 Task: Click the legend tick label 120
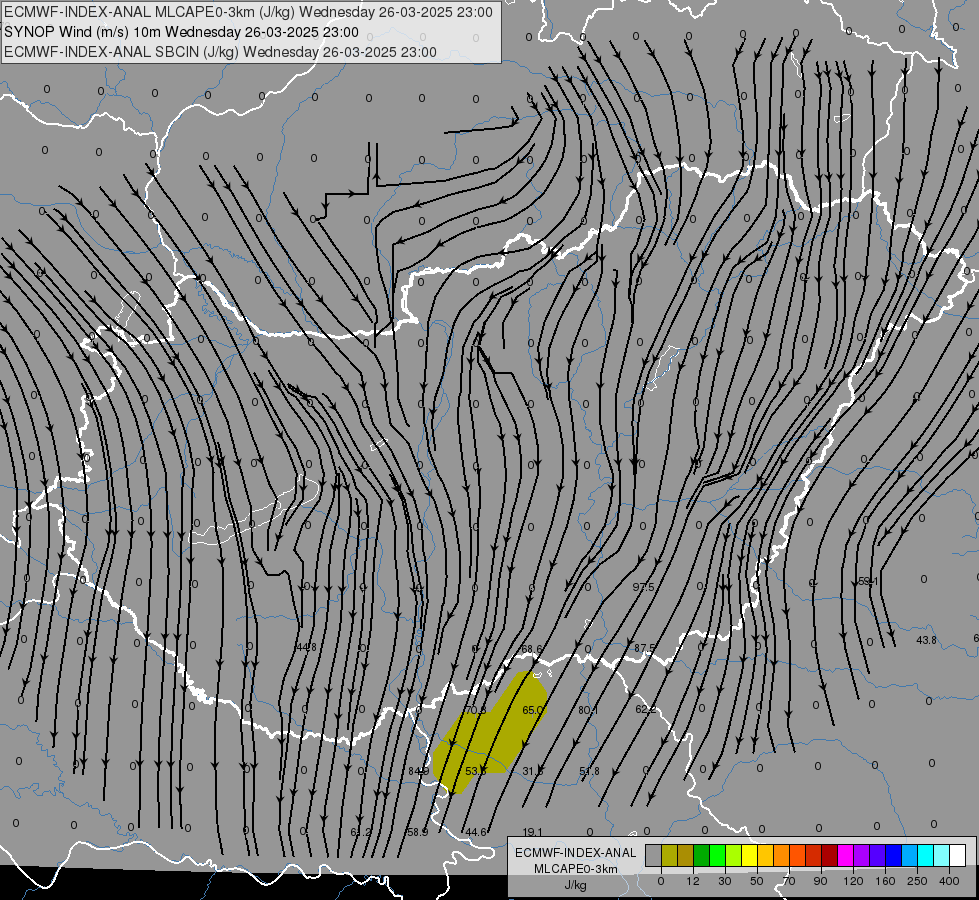point(853,881)
